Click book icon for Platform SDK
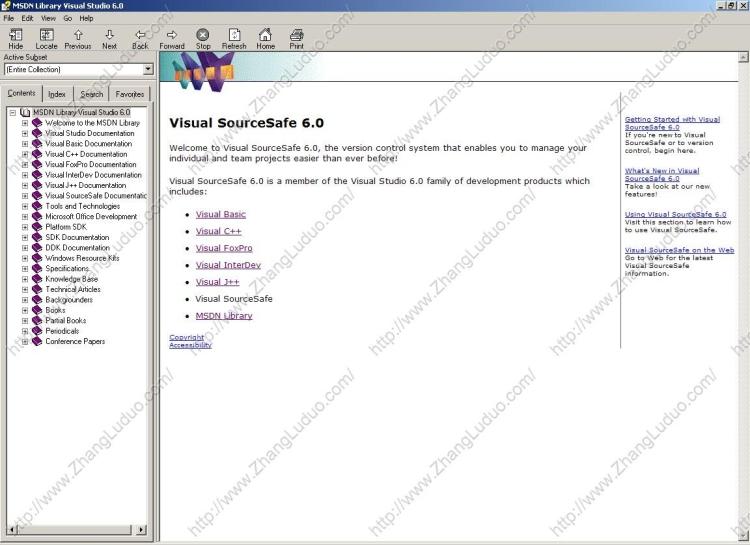 37,227
